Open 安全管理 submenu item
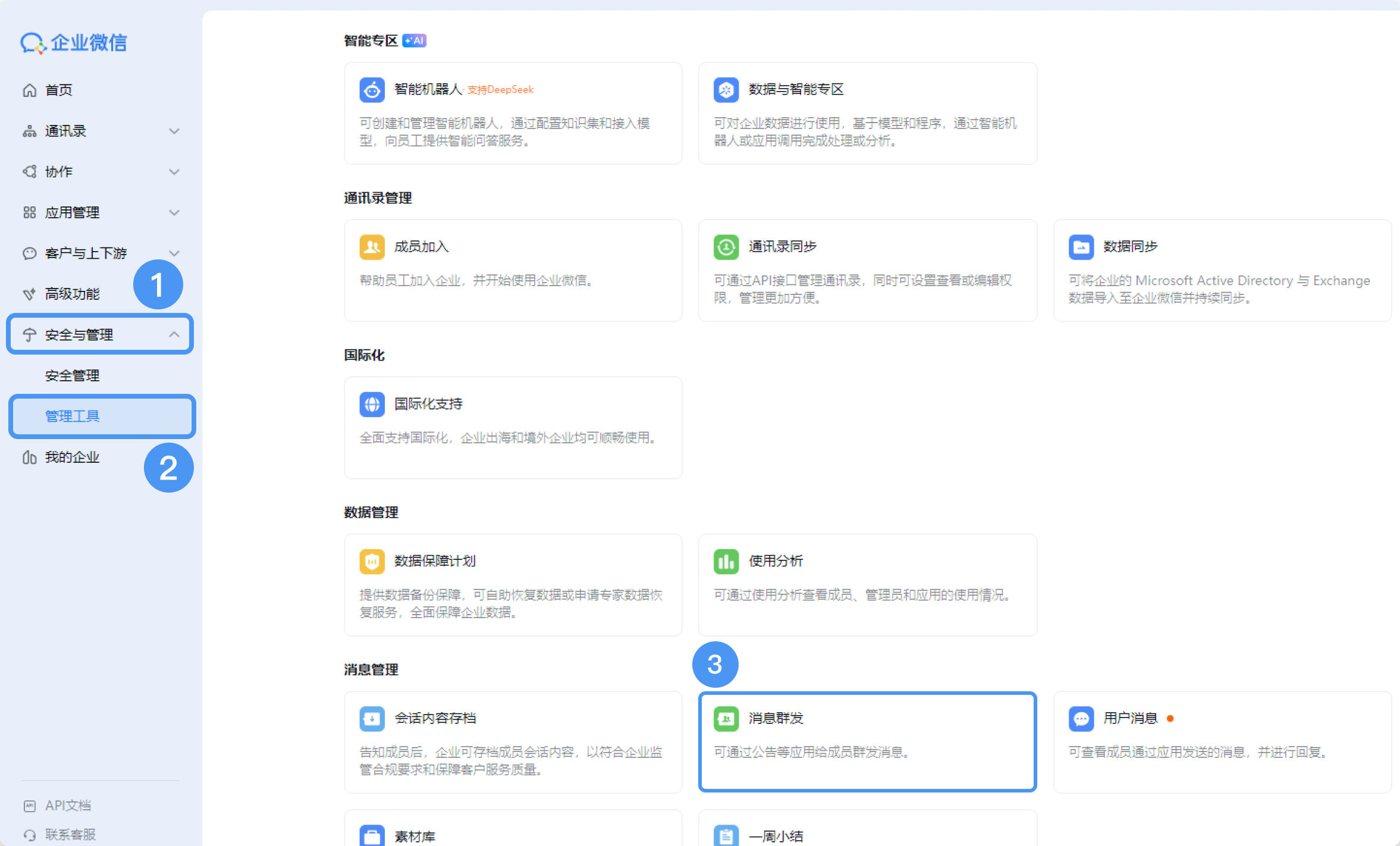This screenshot has height=846, width=1400. 73,375
